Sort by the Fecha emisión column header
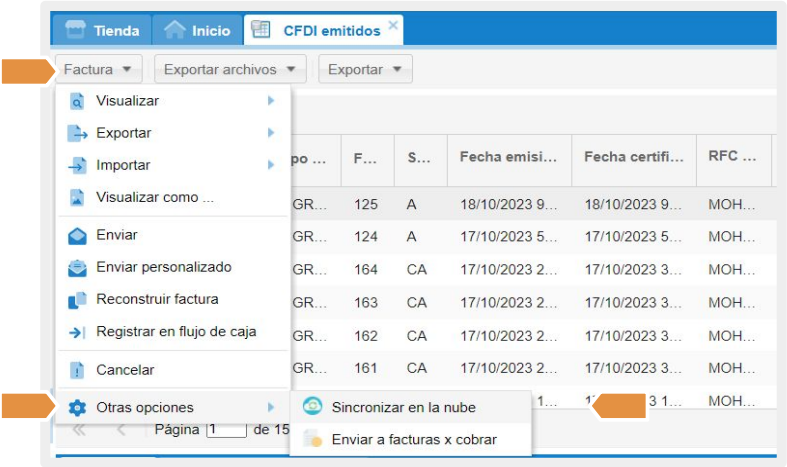This screenshot has height=467, width=787. (508, 158)
